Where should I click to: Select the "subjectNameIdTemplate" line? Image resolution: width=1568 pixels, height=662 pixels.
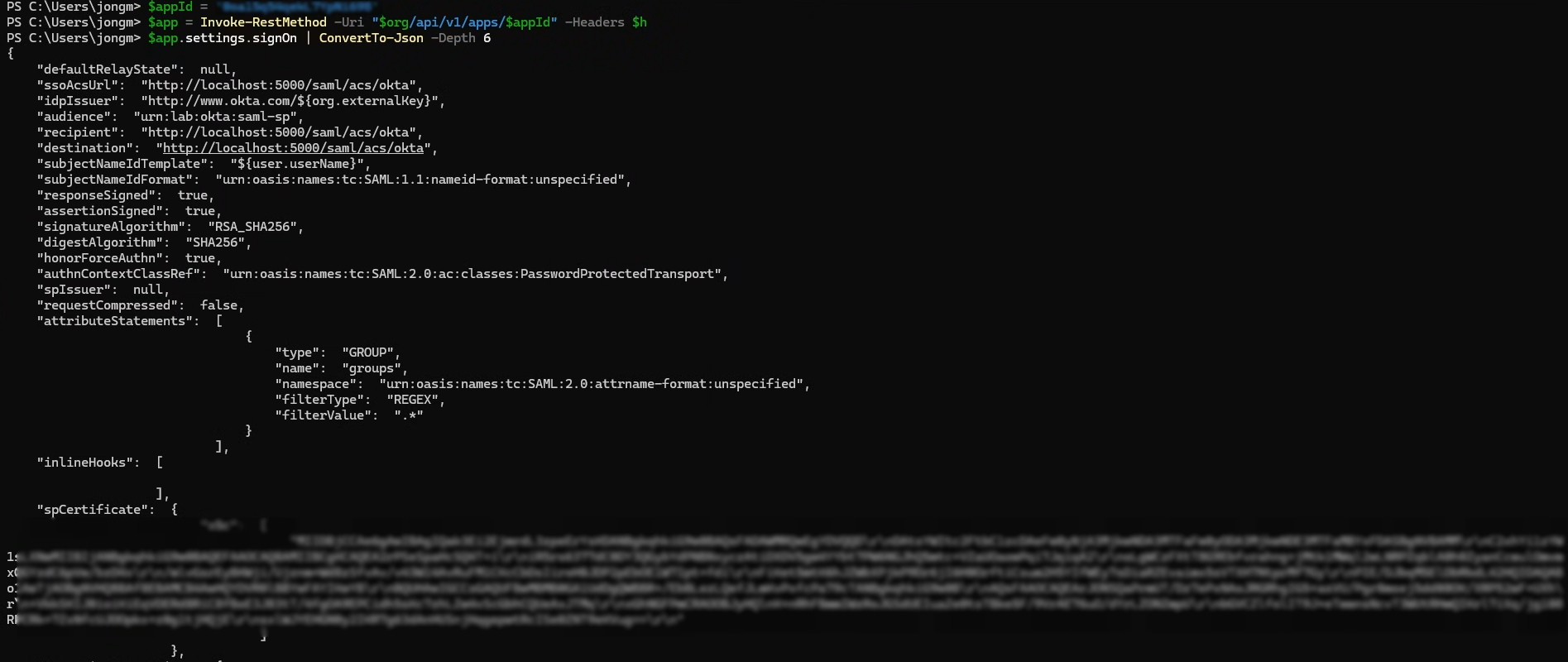(204, 164)
